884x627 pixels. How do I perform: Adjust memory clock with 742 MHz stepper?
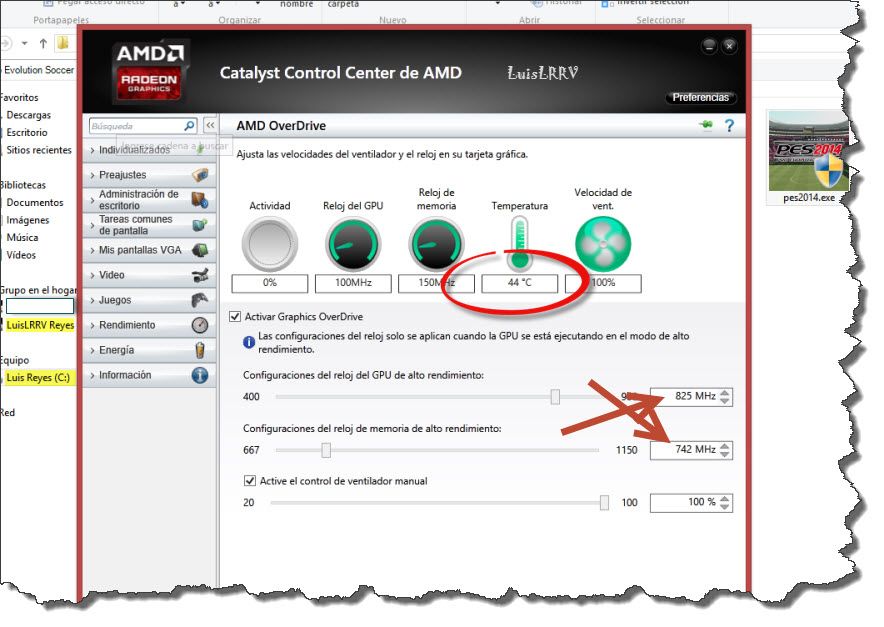[x=725, y=450]
